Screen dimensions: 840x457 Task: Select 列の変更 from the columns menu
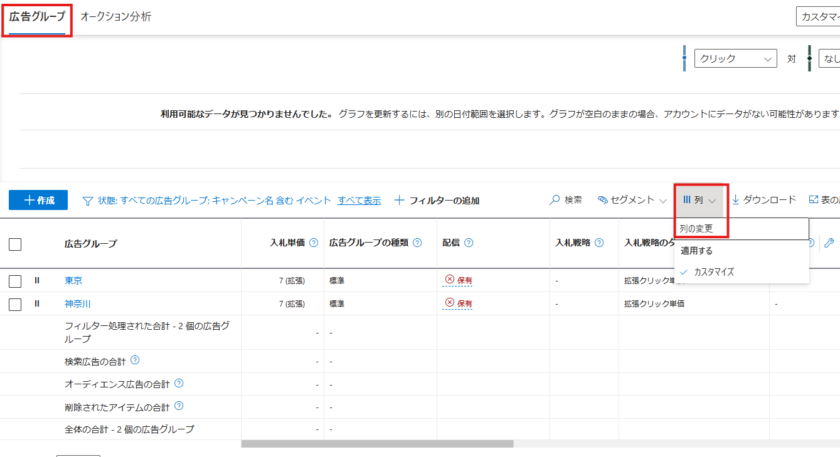pos(697,228)
